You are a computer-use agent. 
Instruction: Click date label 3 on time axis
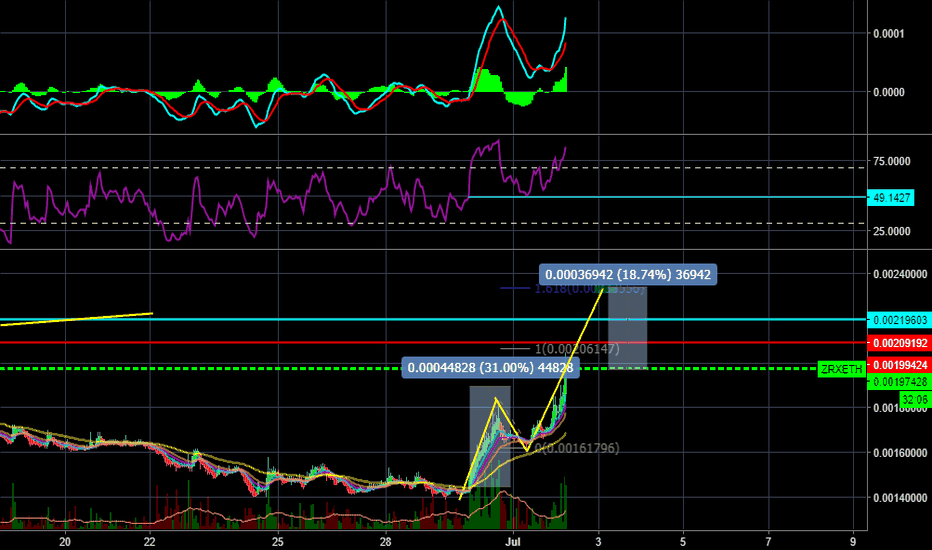pos(599,542)
